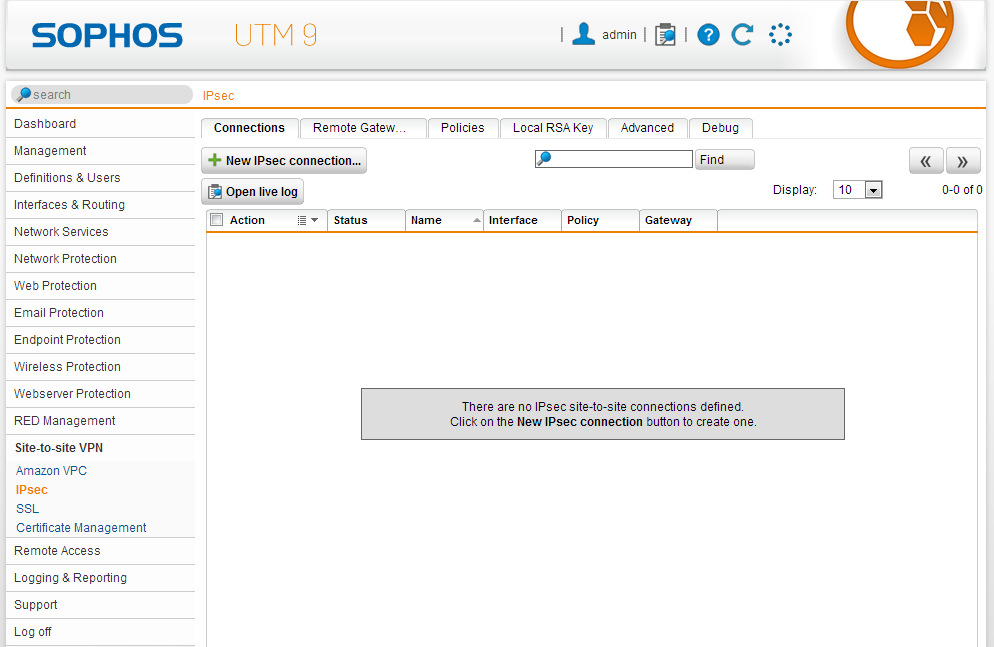The height and width of the screenshot is (647, 994).
Task: Tick the select-all checkbox in Action column
Action: point(217,220)
